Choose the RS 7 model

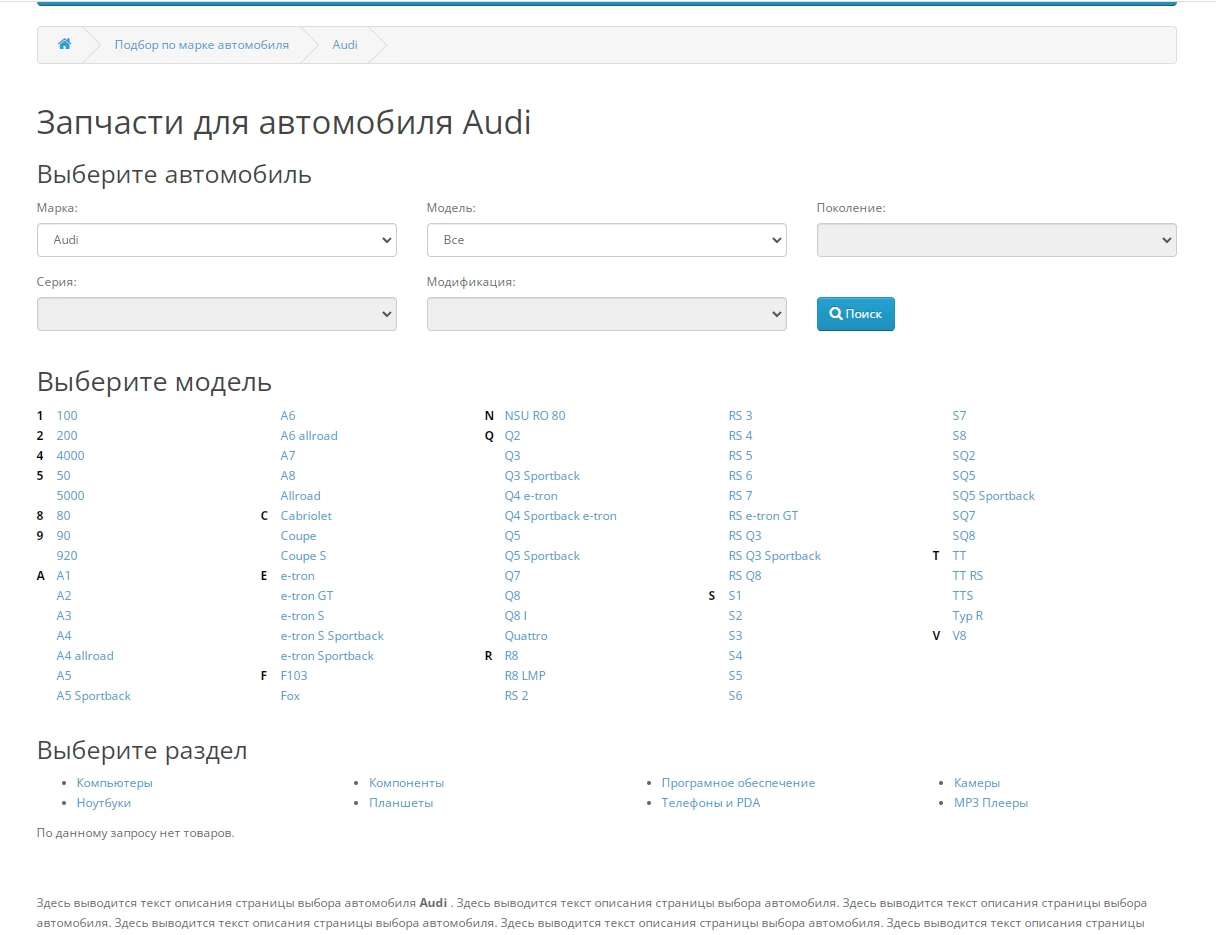(x=741, y=496)
